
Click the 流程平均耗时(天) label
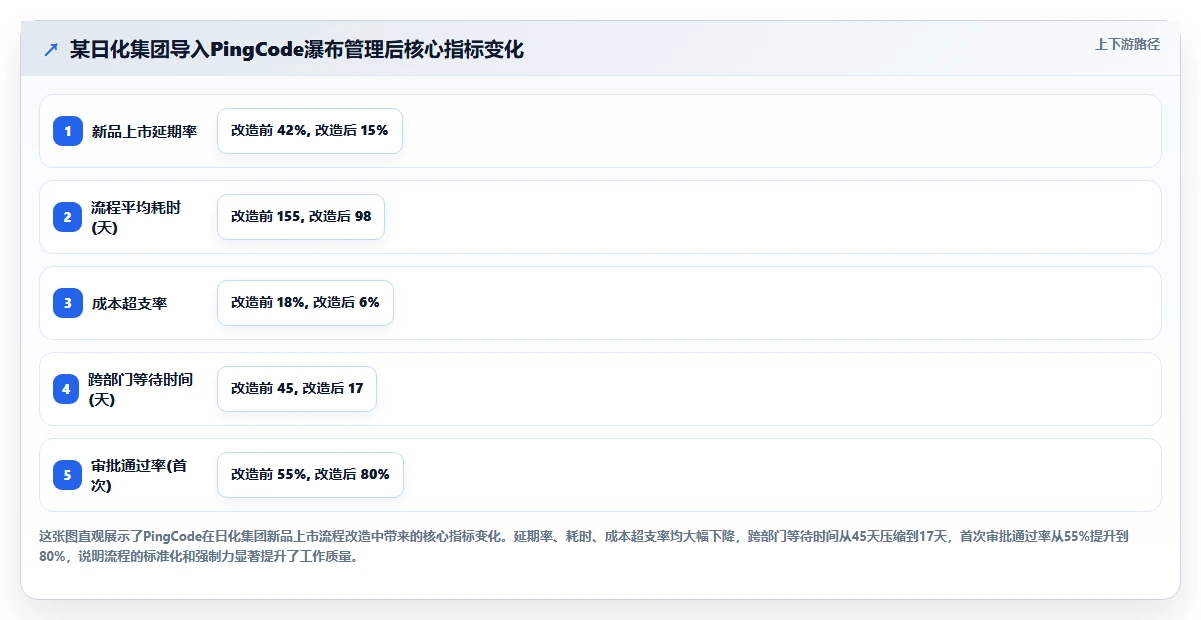point(136,217)
